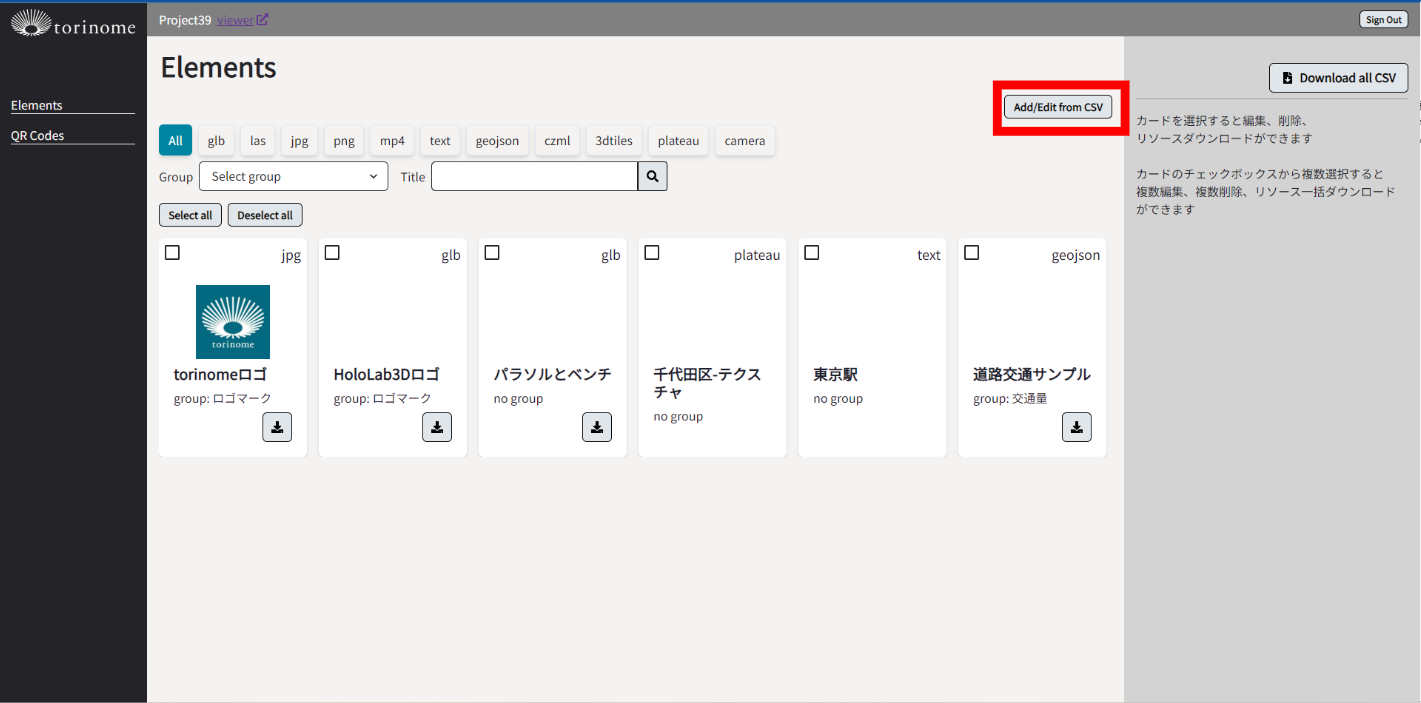The width and height of the screenshot is (1421, 703).
Task: Open viewer external link icon
Action: (x=262, y=19)
